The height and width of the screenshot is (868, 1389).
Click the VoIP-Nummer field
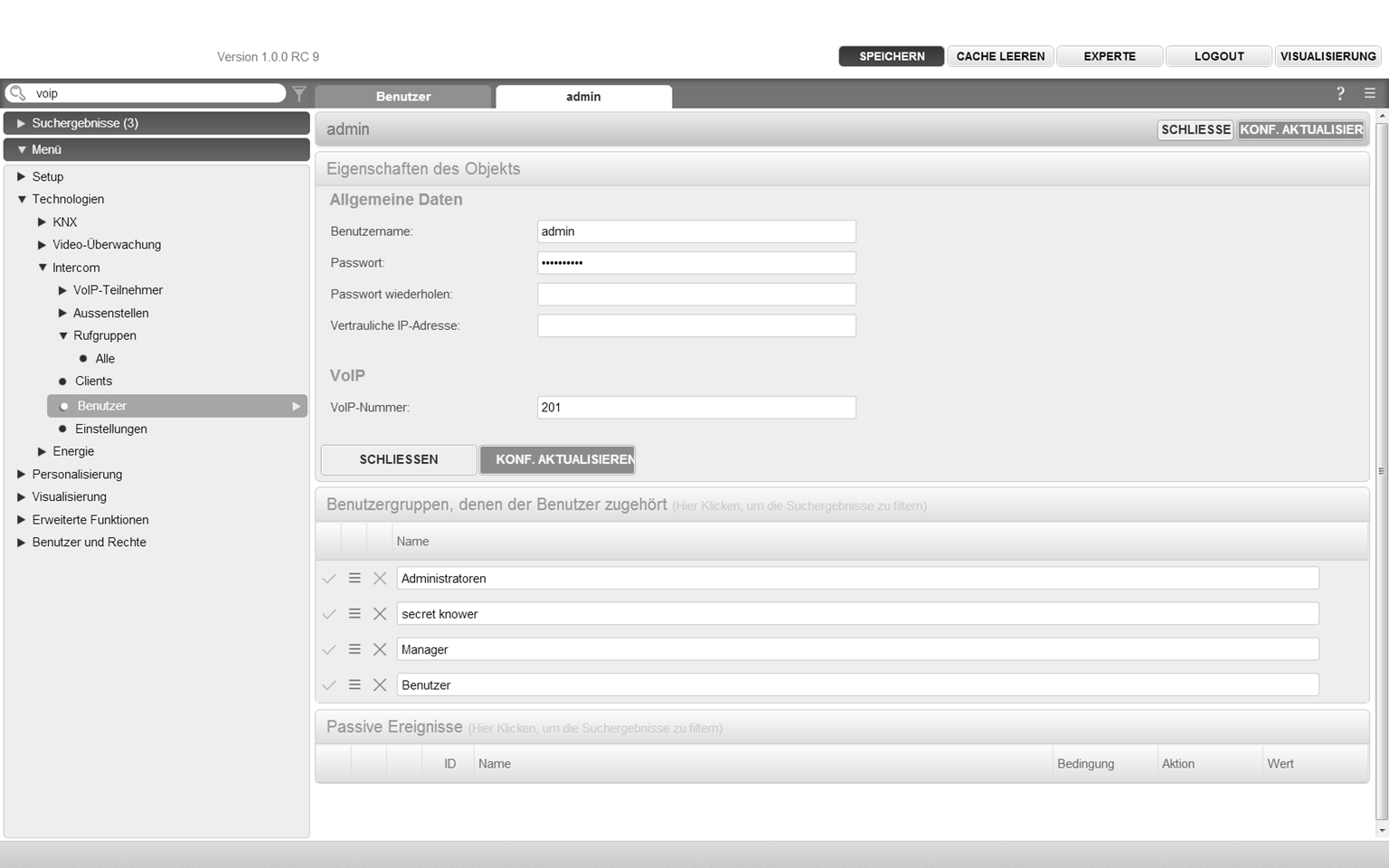pos(696,408)
